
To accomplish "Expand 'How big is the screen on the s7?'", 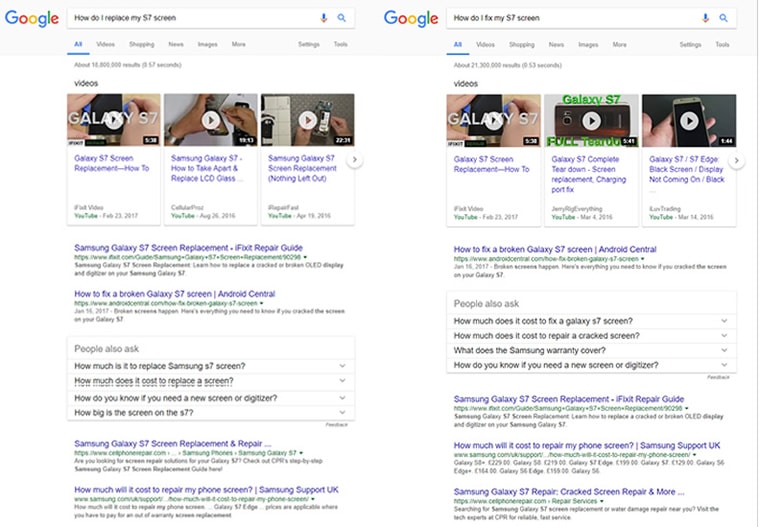I will point(211,413).
